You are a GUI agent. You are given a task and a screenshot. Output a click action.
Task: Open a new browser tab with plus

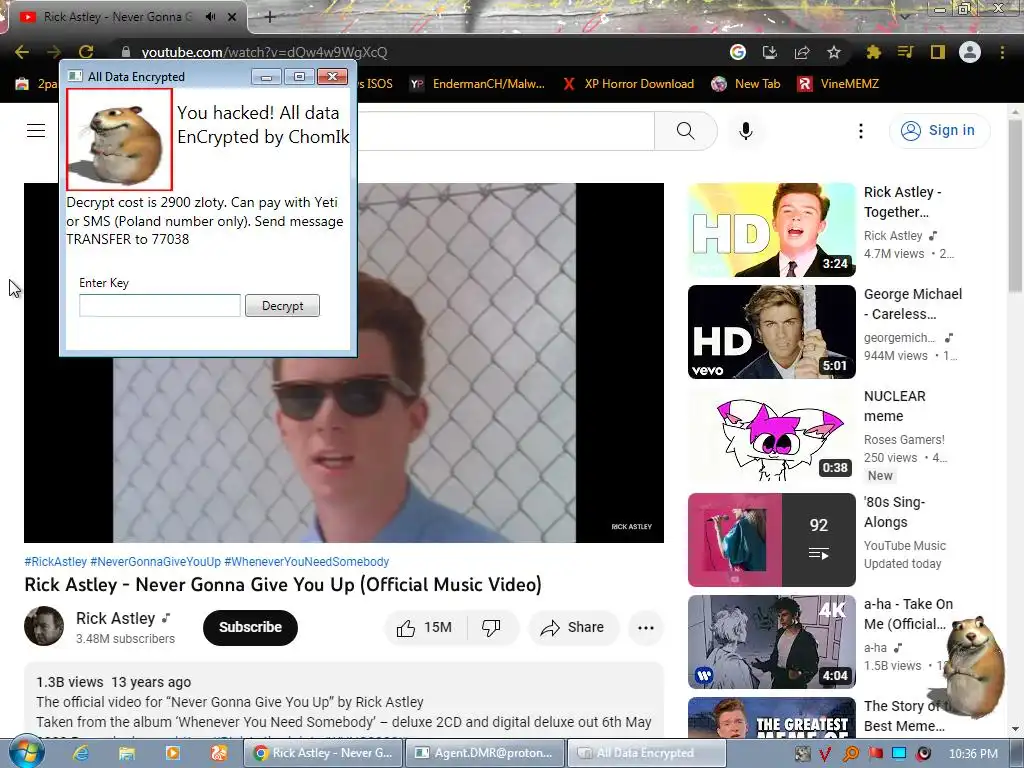tap(270, 17)
